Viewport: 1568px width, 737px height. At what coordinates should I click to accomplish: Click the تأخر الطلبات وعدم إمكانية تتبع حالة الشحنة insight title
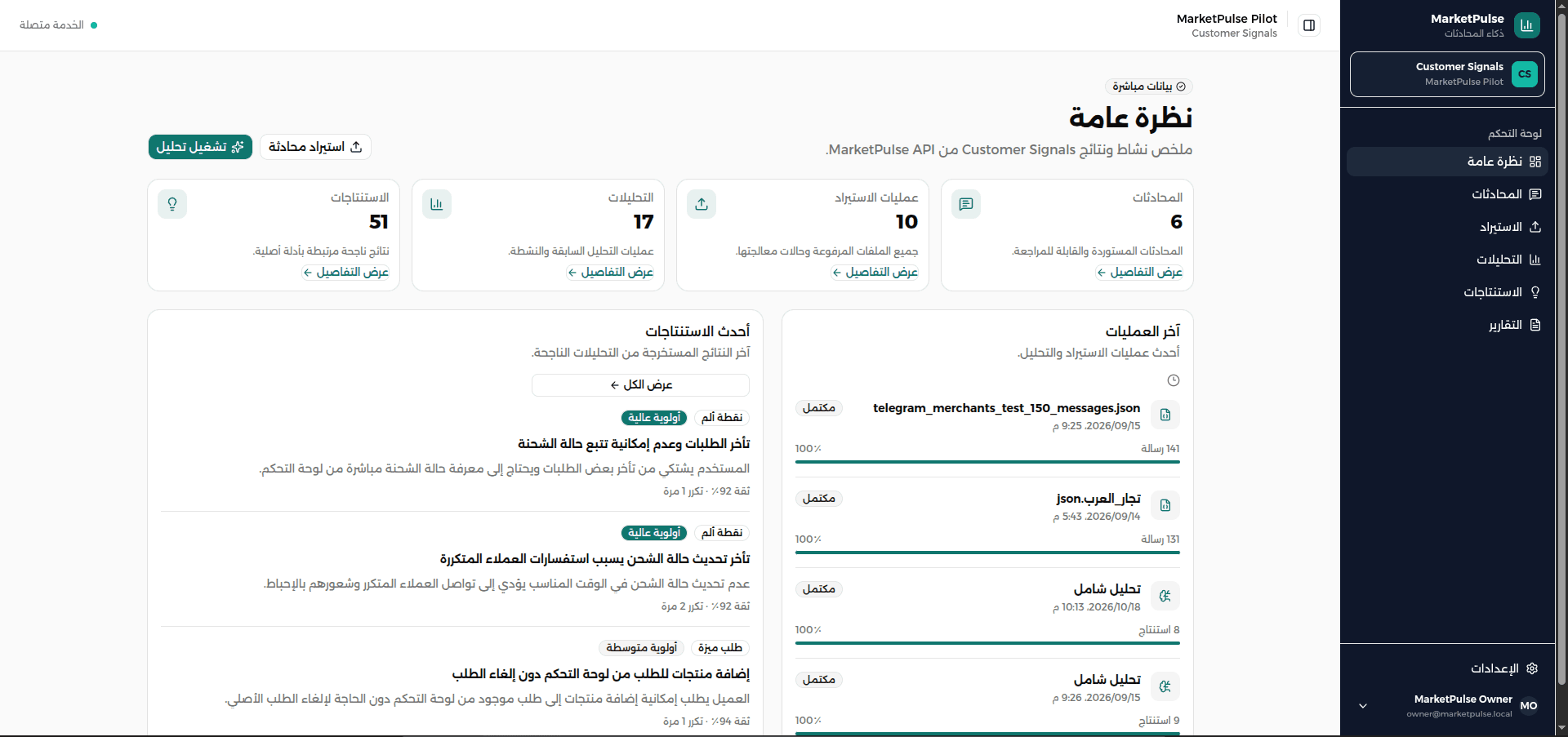634,444
